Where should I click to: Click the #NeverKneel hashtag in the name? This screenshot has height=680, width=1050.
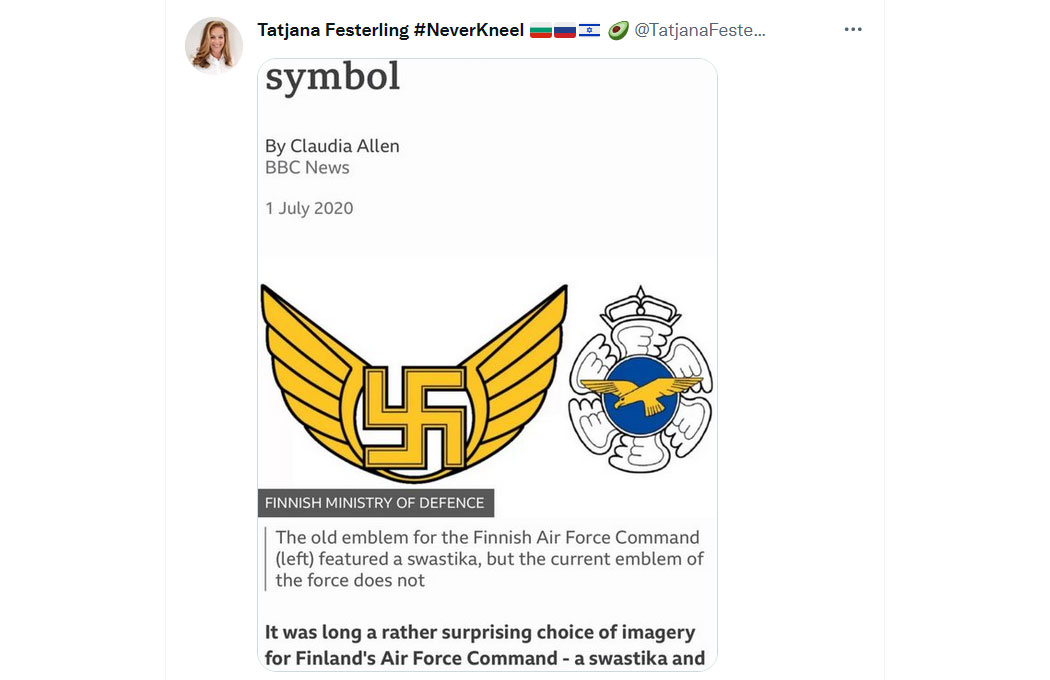click(469, 30)
